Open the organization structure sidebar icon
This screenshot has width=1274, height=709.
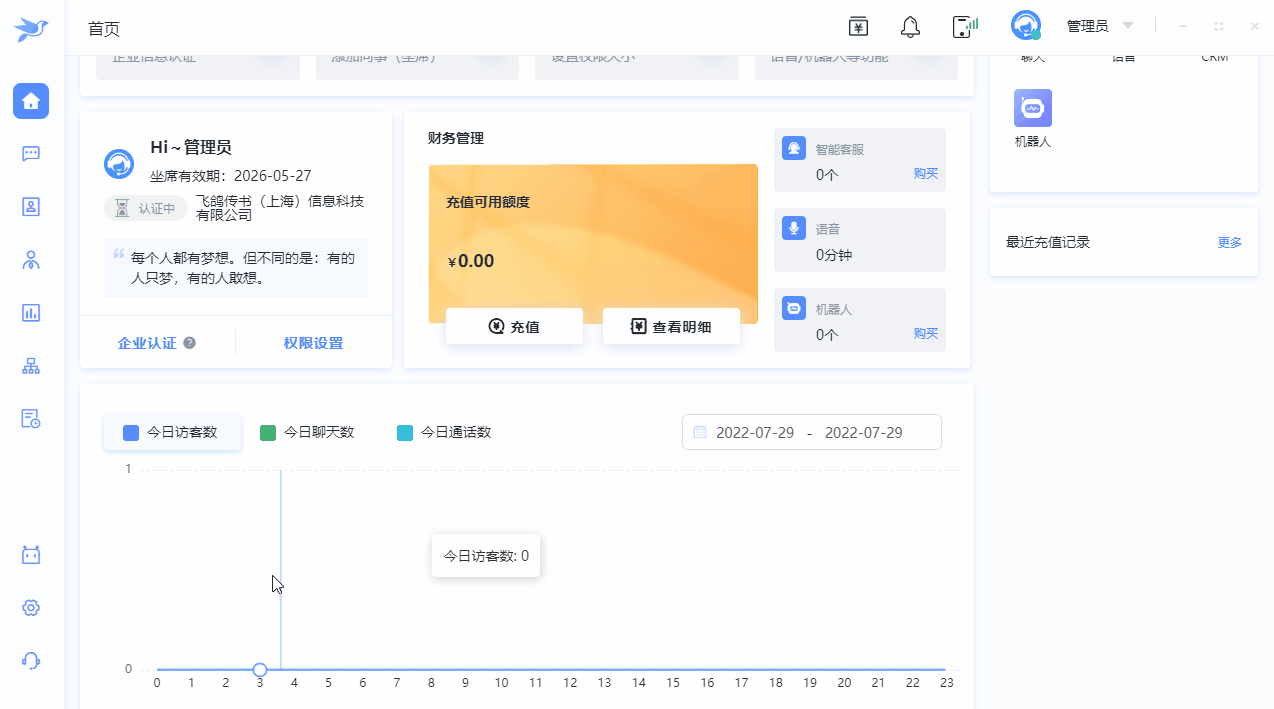[31, 366]
